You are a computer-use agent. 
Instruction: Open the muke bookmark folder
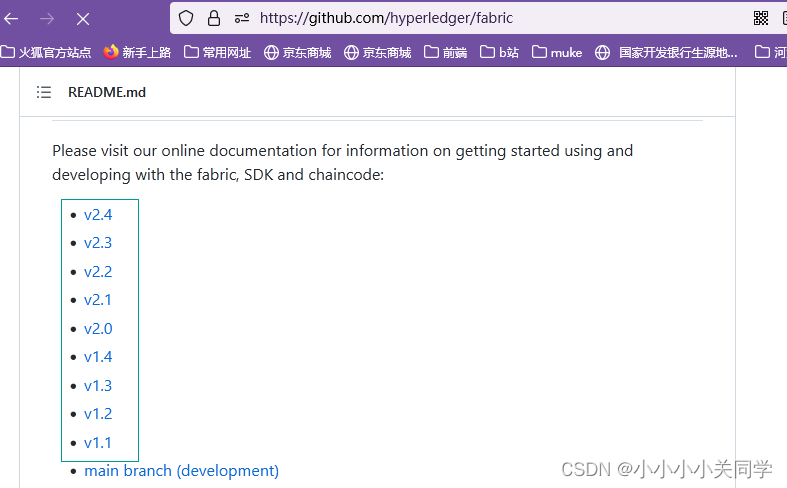click(557, 52)
